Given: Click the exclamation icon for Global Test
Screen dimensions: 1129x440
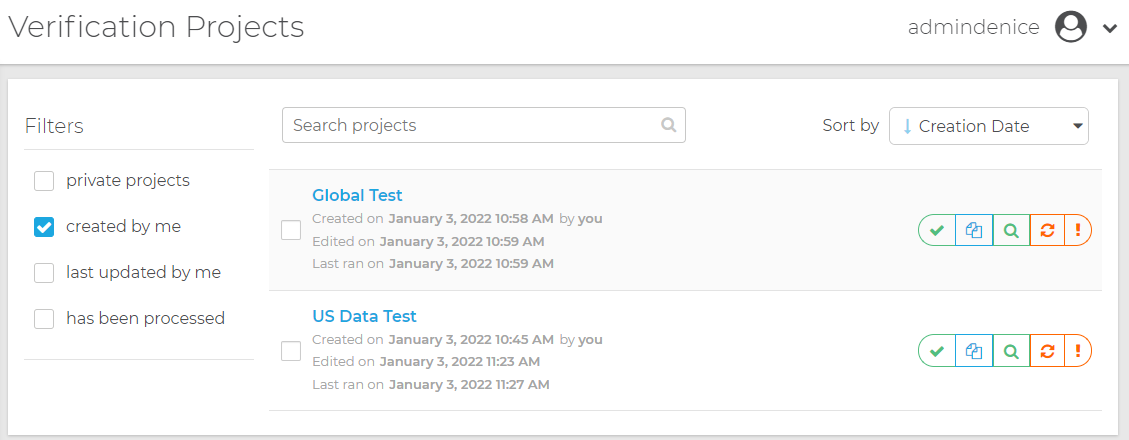Looking at the screenshot, I should tap(1078, 230).
